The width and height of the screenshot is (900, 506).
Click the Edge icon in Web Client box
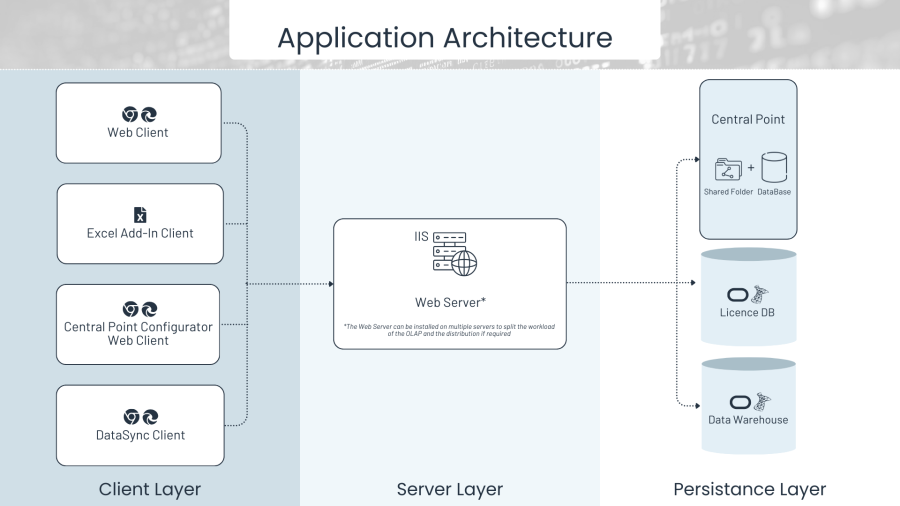click(148, 114)
